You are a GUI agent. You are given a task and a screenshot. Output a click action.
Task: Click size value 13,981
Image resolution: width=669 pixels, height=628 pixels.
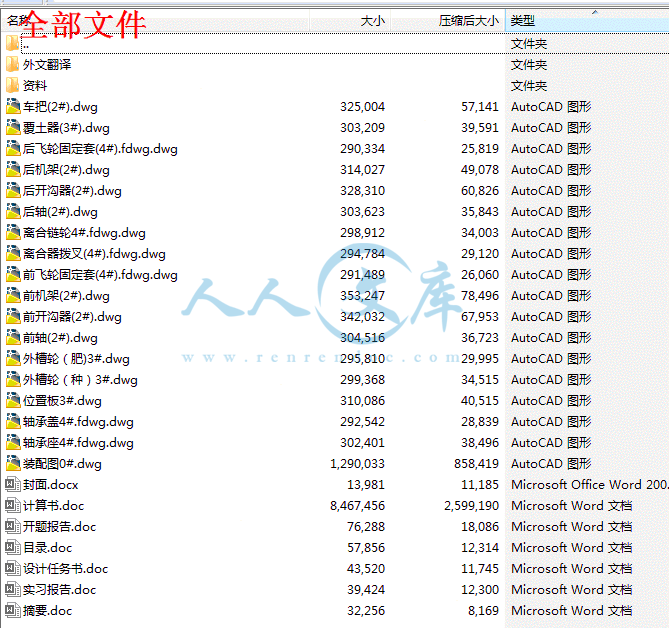click(366, 485)
